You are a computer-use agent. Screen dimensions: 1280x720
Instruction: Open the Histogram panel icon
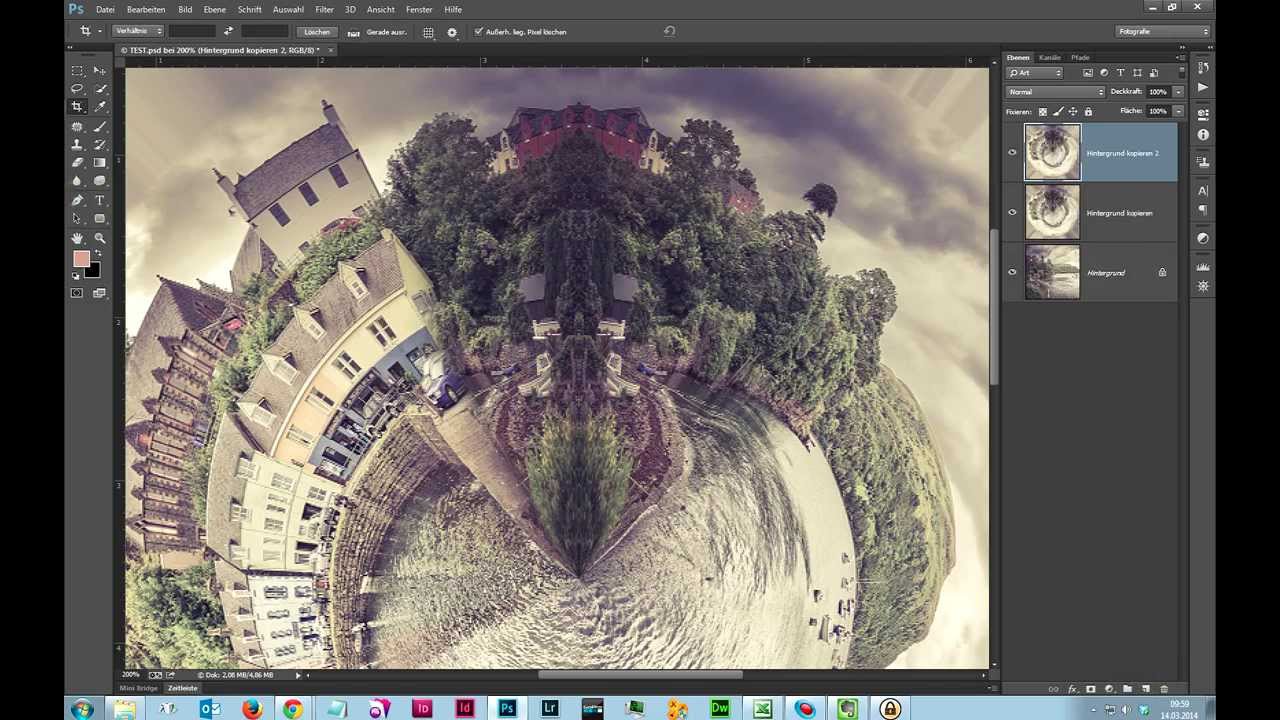[x=1203, y=267]
